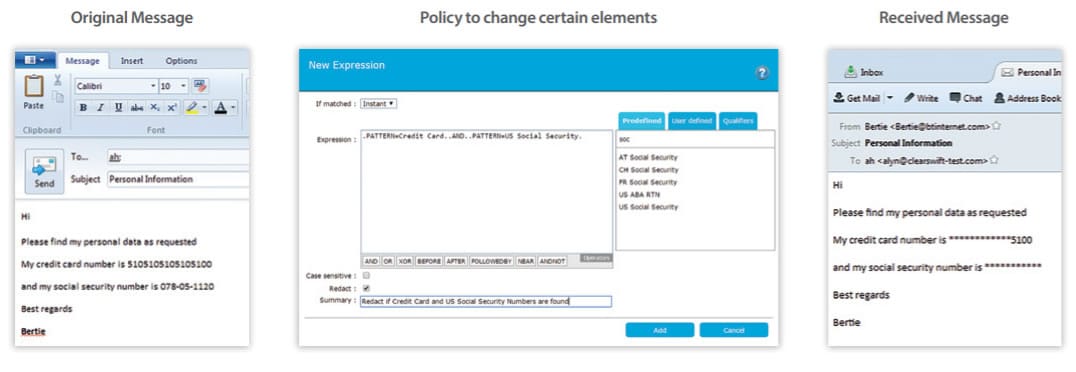
Task: Click the Add button
Action: point(659,330)
